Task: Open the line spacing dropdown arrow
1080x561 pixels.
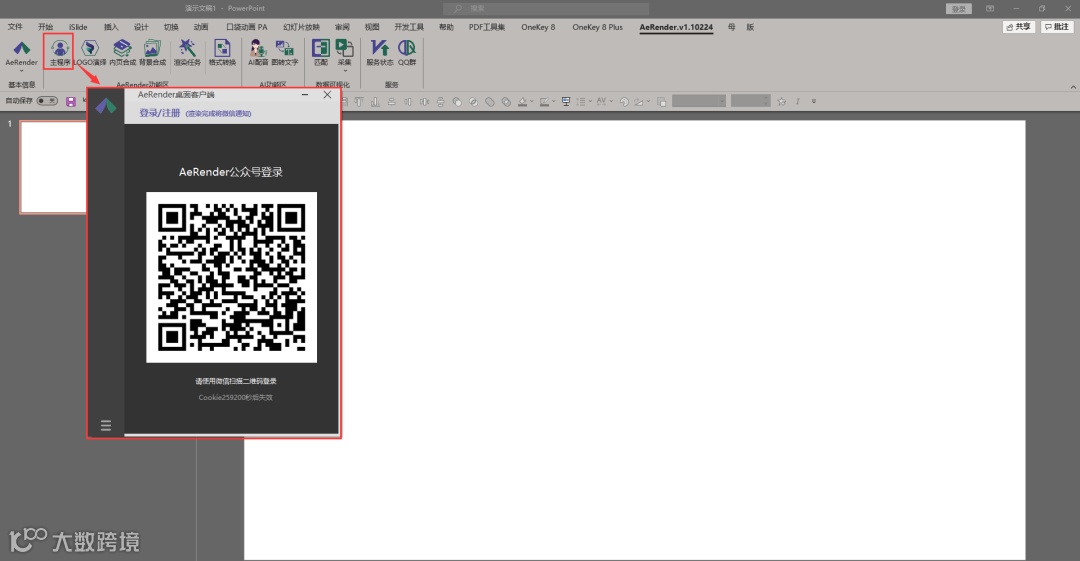Action: tap(590, 101)
